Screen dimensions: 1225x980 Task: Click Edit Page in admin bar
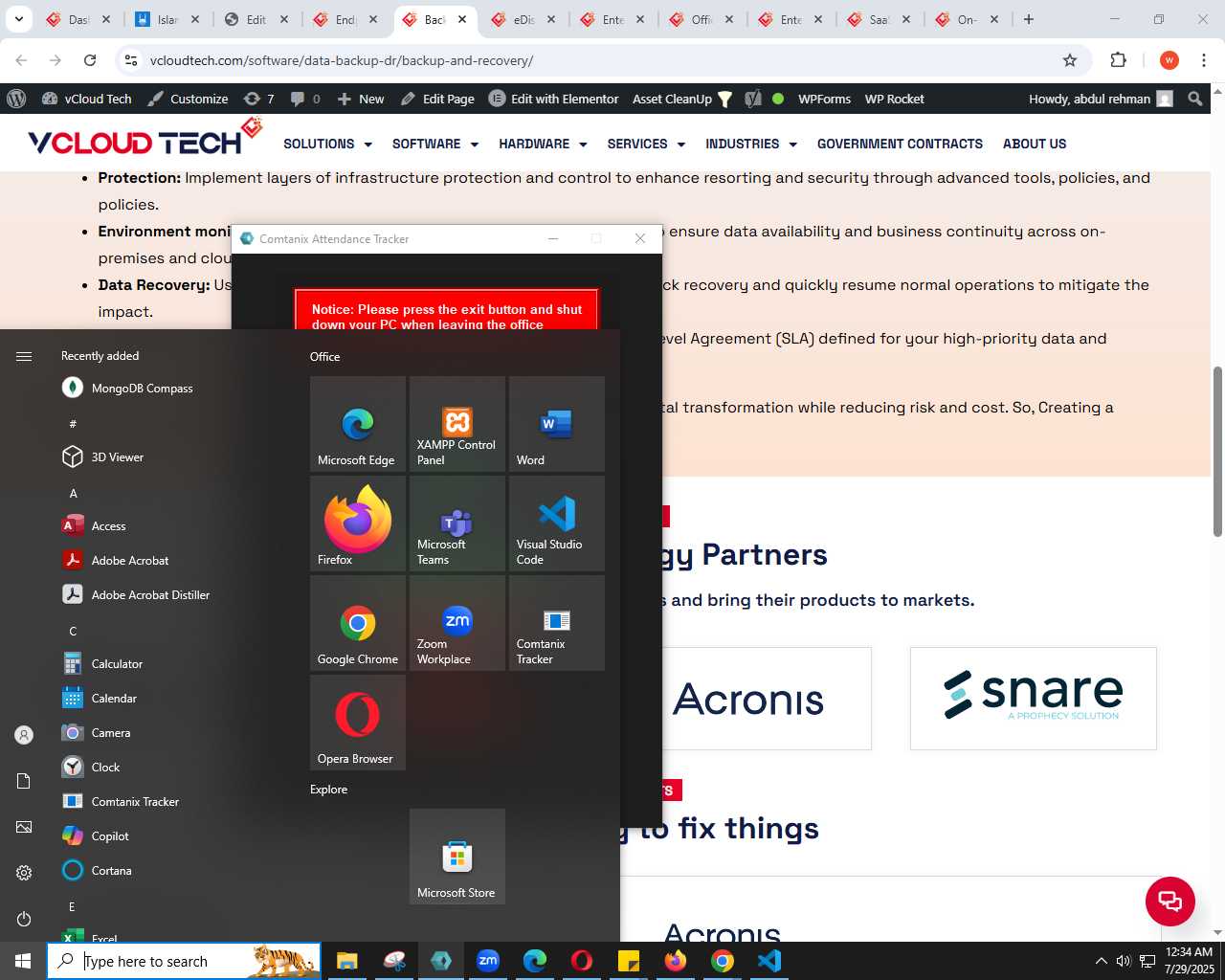coord(437,99)
